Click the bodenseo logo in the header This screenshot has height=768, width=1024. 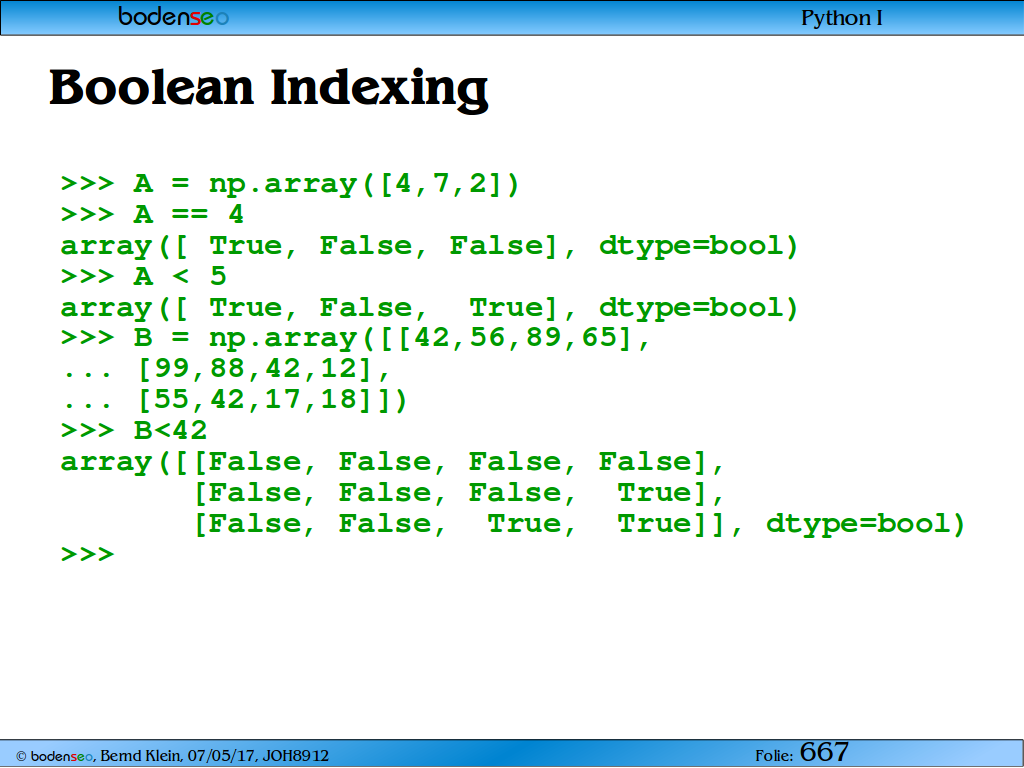coord(174,16)
